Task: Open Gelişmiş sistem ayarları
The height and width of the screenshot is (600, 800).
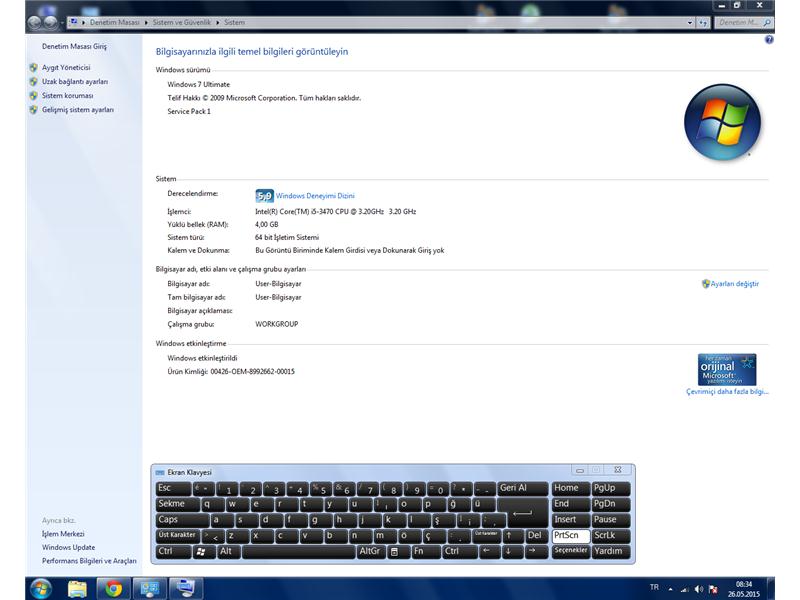Action: point(78,110)
